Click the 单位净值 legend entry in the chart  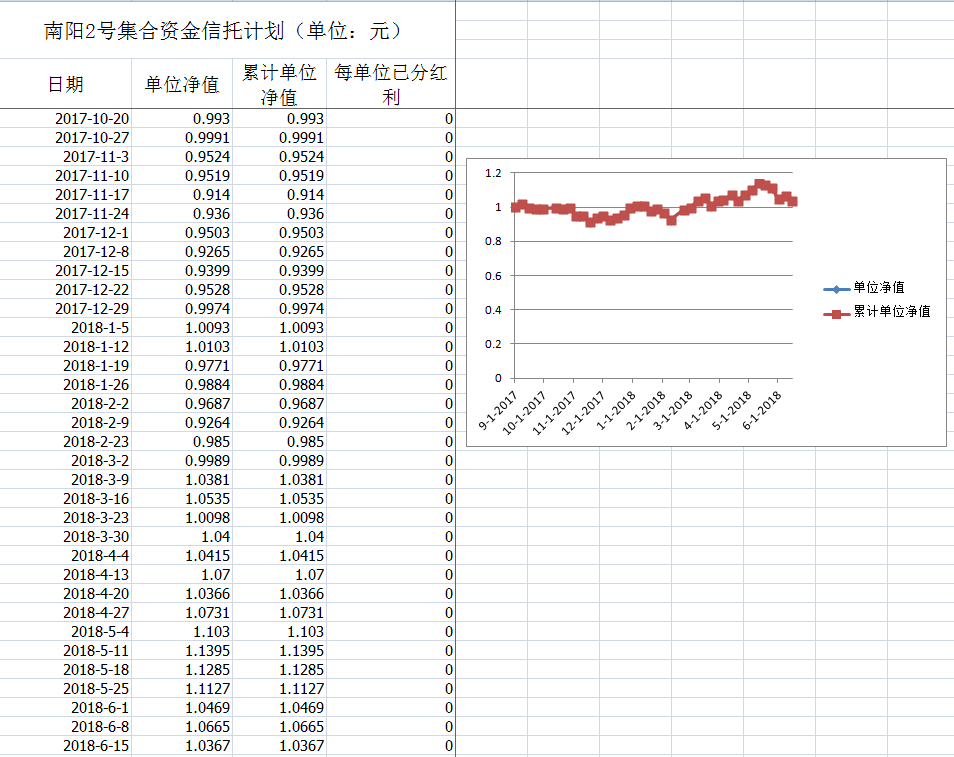pyautogui.click(x=879, y=289)
